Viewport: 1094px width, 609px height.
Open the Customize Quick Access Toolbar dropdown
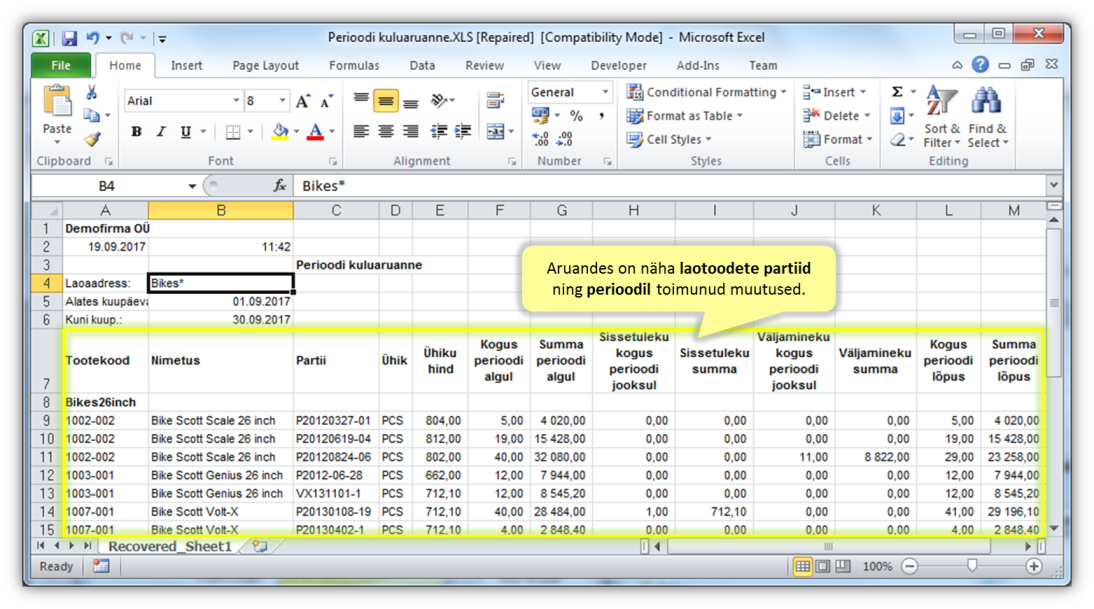[162, 39]
